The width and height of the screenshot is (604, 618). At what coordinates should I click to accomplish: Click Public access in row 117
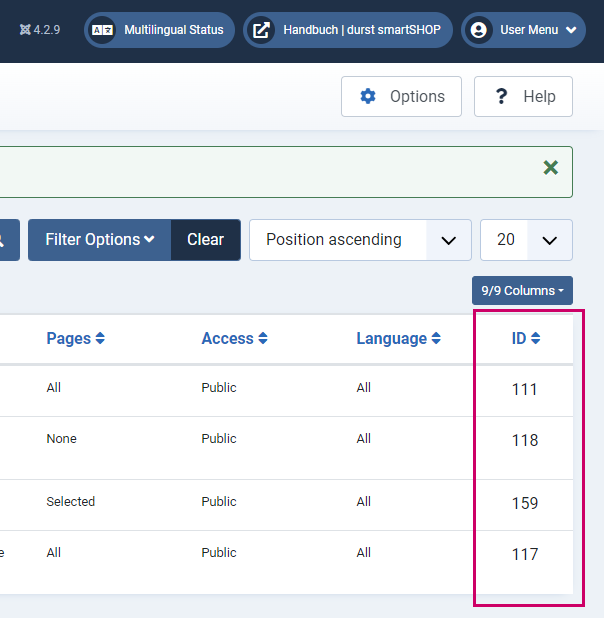[219, 553]
